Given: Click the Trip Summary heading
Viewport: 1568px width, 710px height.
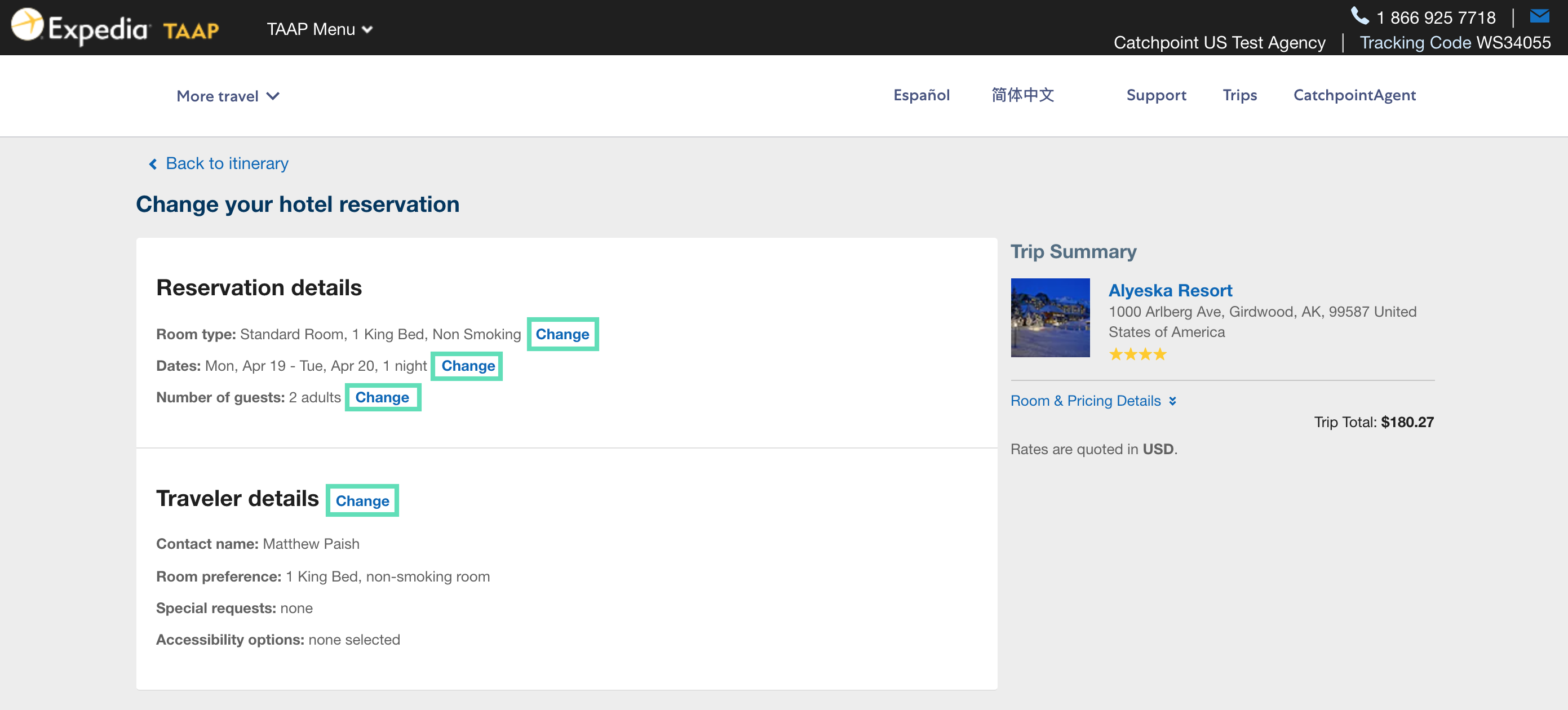Looking at the screenshot, I should click(1073, 251).
